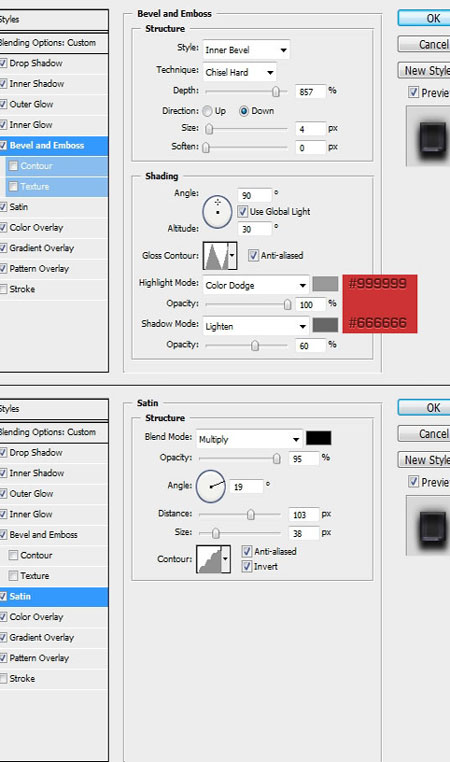The width and height of the screenshot is (450, 762).
Task: Click the Satin Size slider handle
Action: click(x=216, y=533)
